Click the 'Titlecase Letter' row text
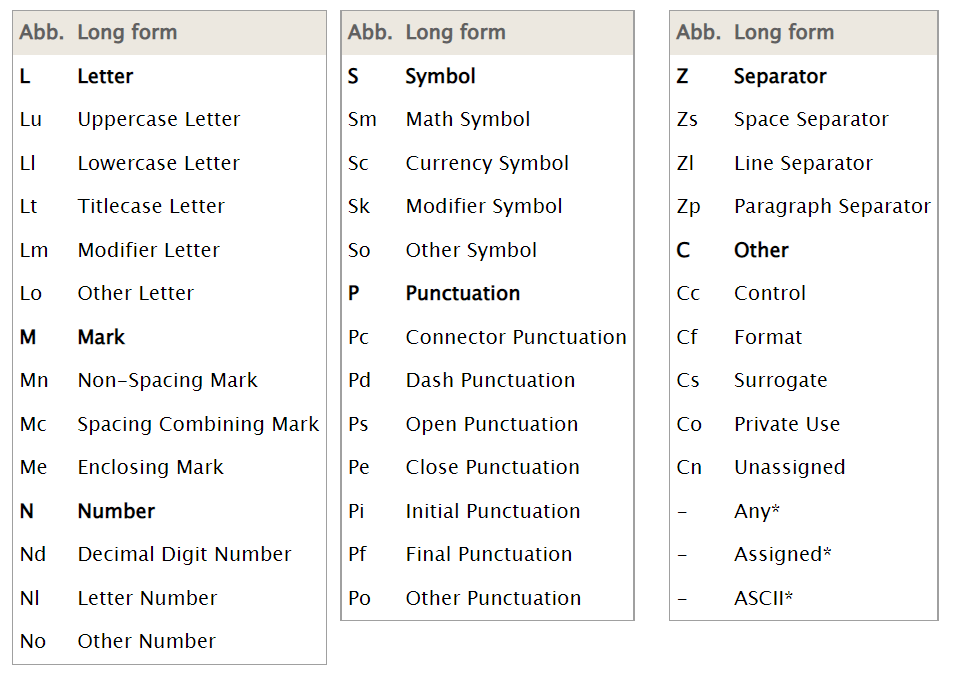Viewport: 954px width, 680px height. (151, 207)
